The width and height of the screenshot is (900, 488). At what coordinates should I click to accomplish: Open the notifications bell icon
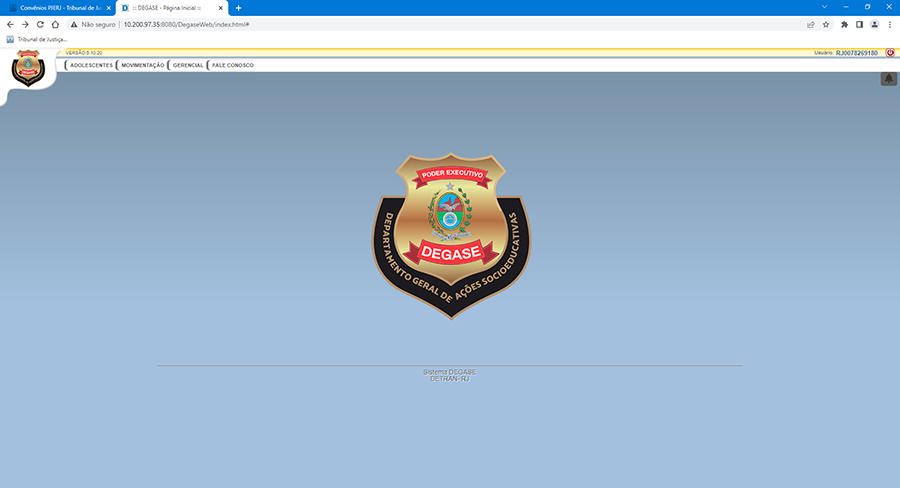point(888,79)
